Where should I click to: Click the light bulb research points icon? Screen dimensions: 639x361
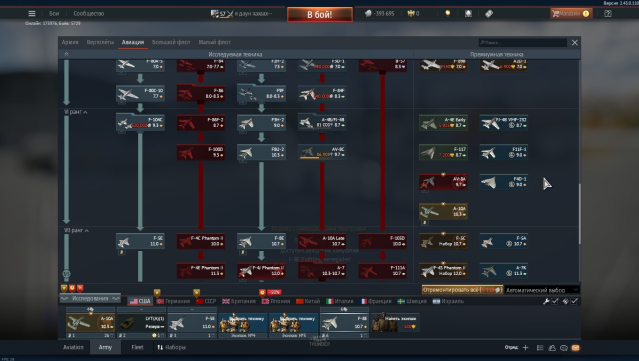pyautogui.click(x=447, y=13)
